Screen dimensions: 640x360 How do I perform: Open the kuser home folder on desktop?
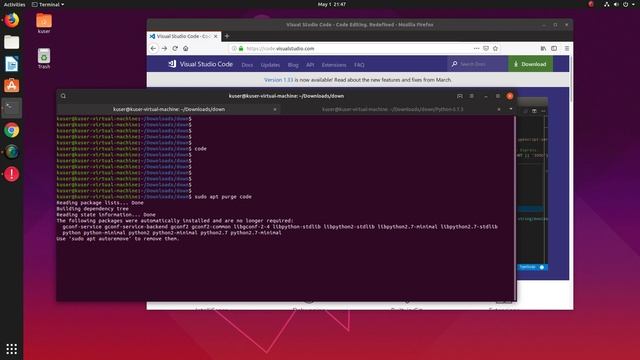(x=44, y=23)
